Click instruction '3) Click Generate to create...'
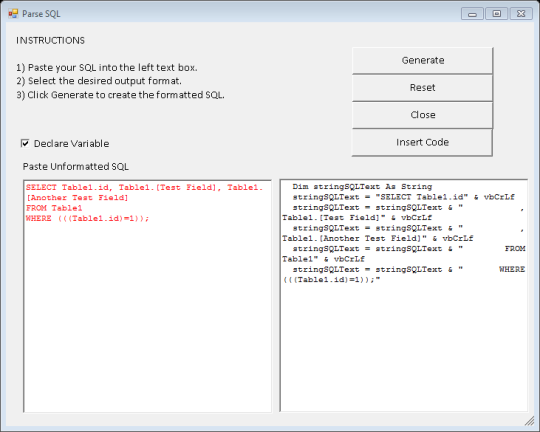This screenshot has height=432, width=540. coord(120,95)
